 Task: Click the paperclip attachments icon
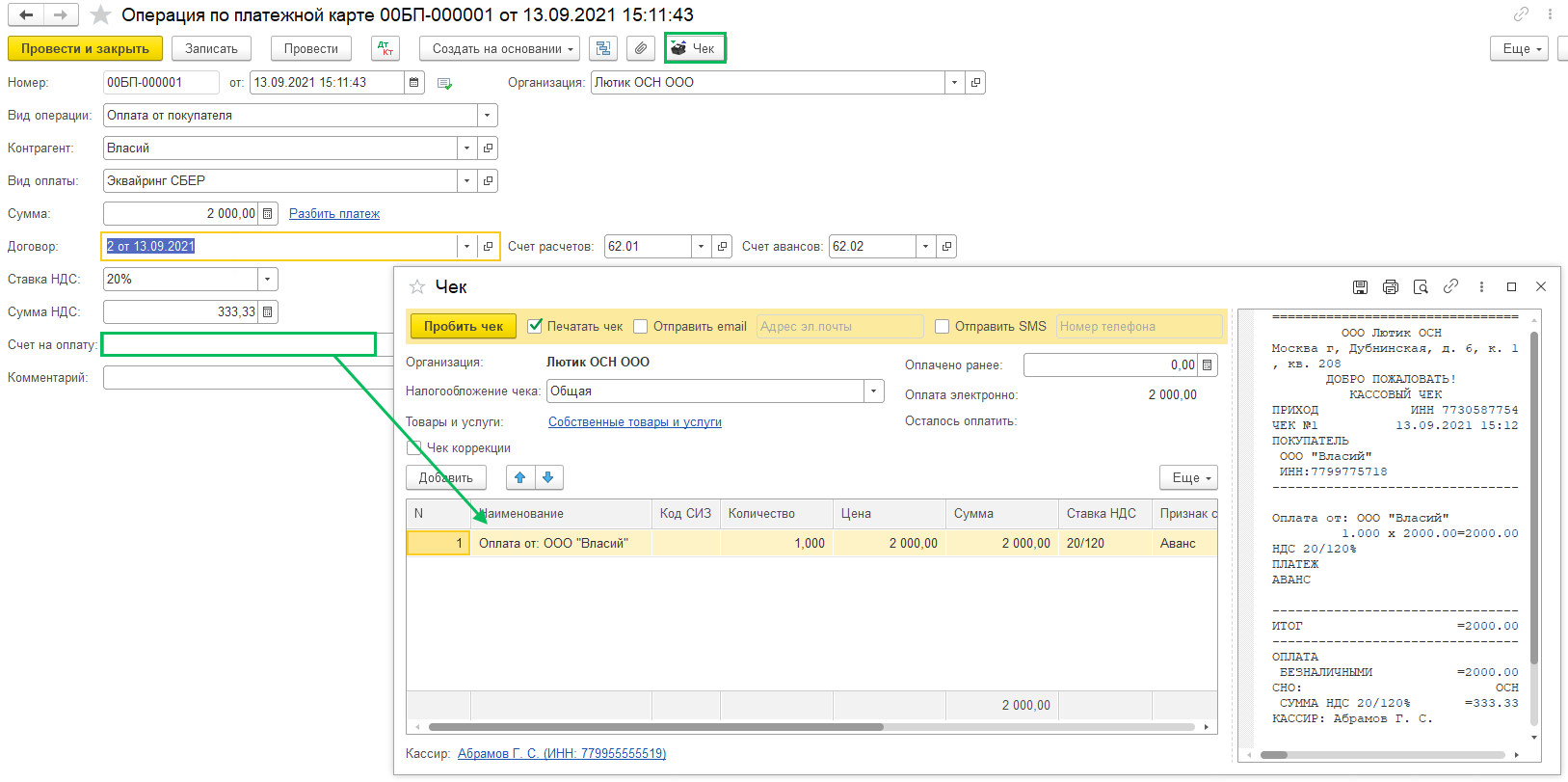(x=640, y=48)
